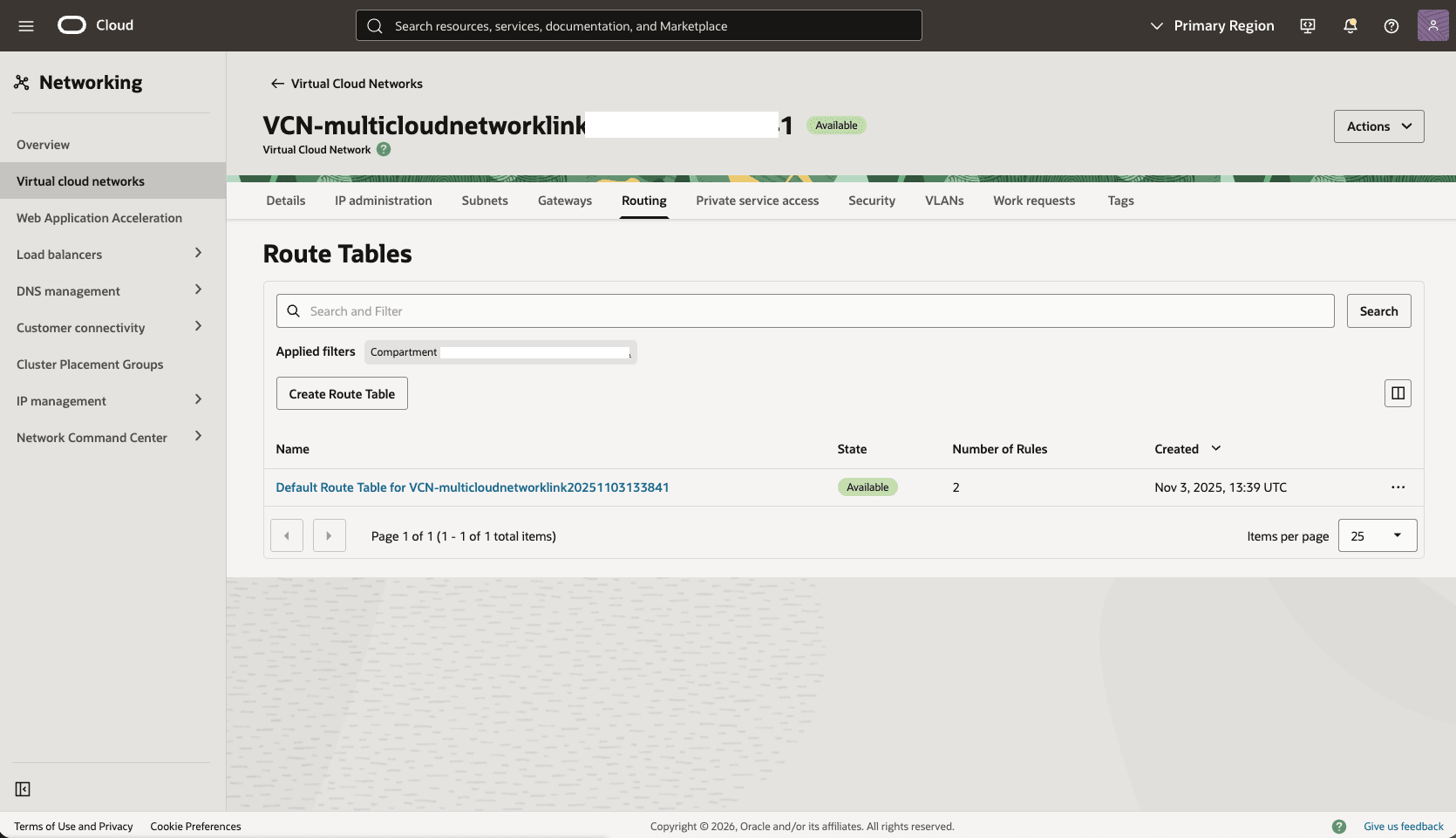Image resolution: width=1456 pixels, height=838 pixels.
Task: Click the back arrow to Virtual Cloud Networks
Action: click(276, 83)
